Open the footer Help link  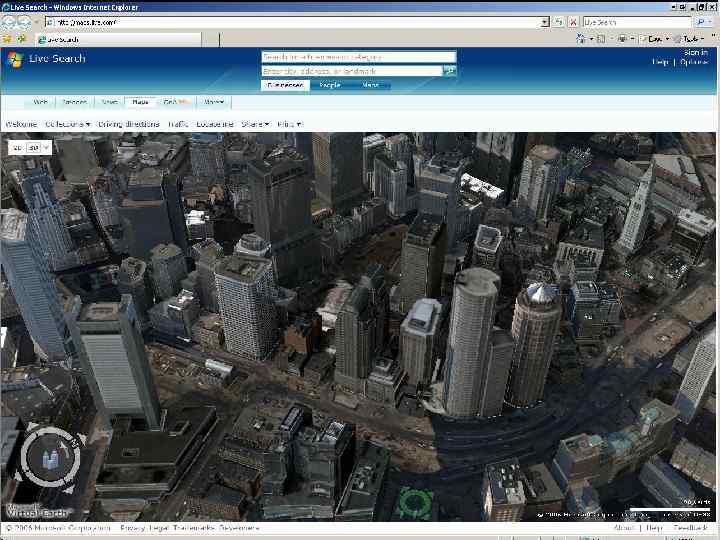point(654,528)
